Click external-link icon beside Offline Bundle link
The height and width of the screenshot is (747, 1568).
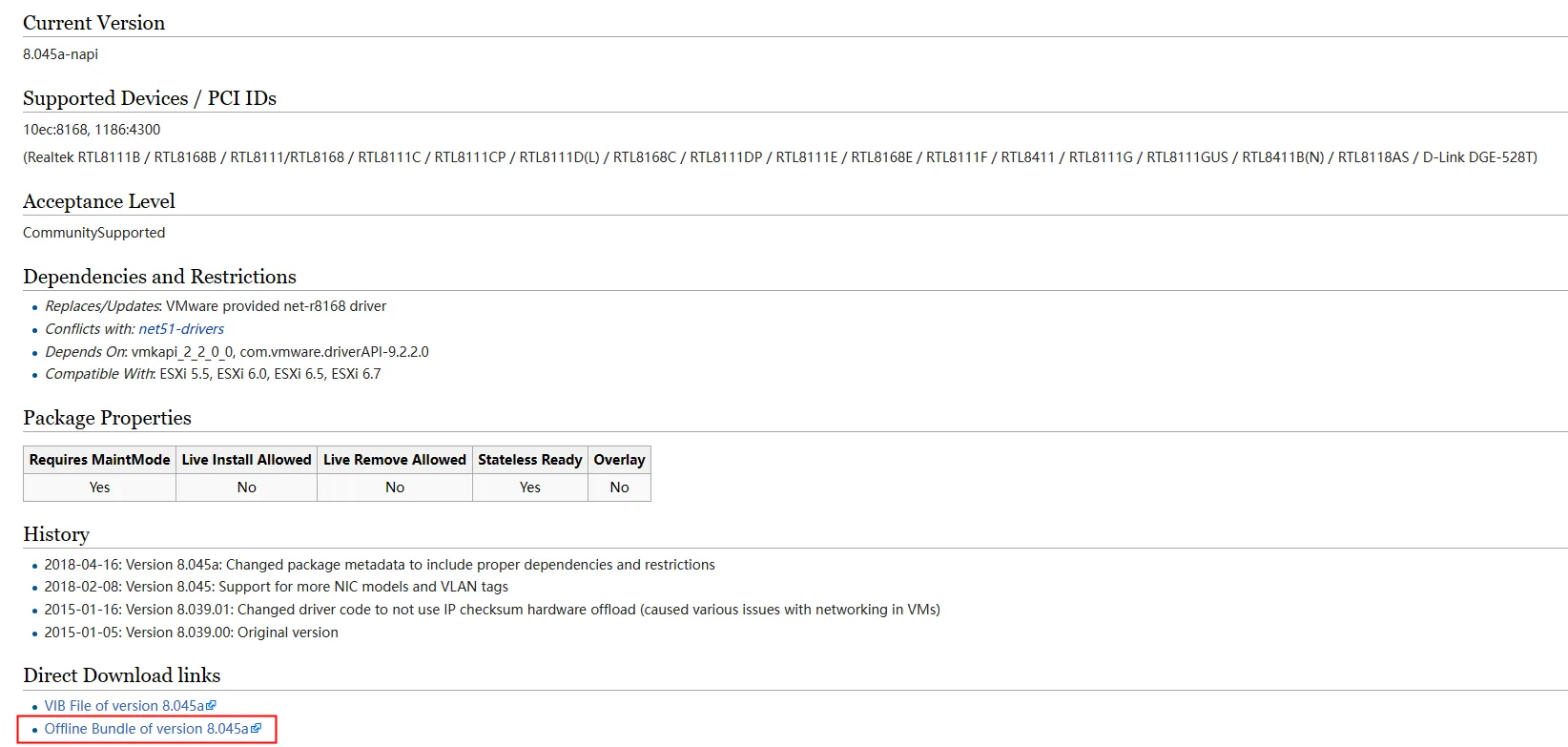pyautogui.click(x=257, y=729)
